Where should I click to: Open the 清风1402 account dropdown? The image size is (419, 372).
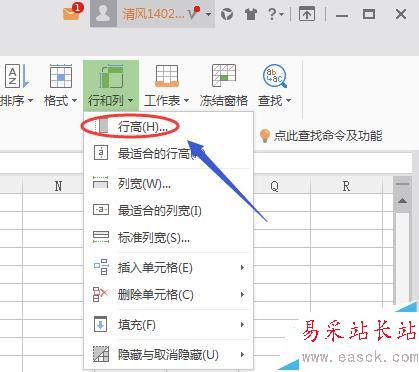pos(209,14)
